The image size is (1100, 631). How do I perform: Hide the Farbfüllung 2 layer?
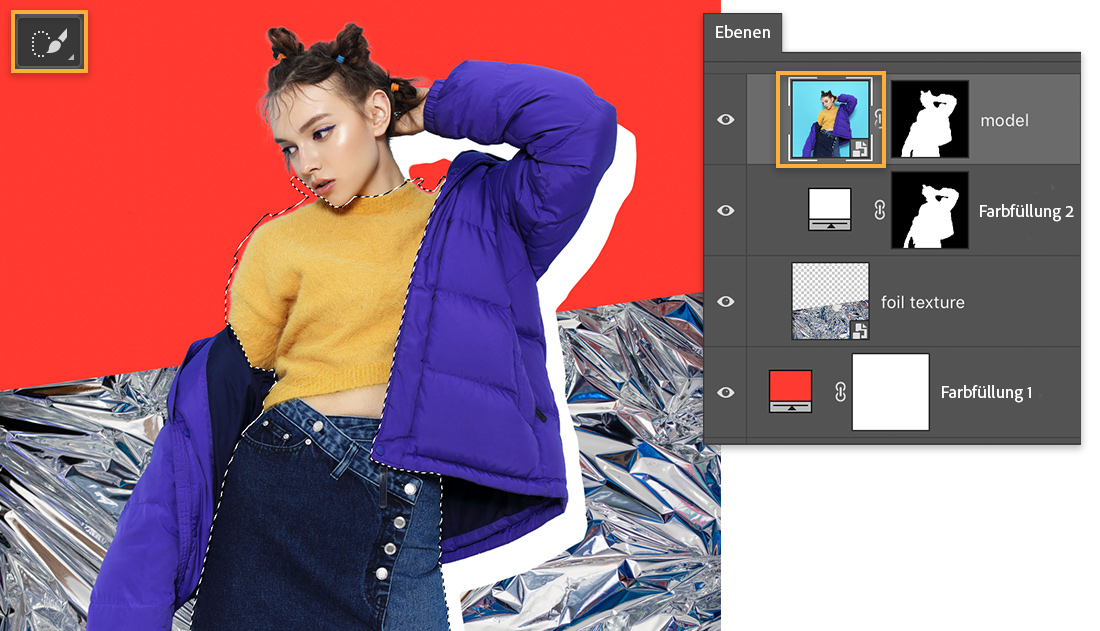click(x=726, y=211)
